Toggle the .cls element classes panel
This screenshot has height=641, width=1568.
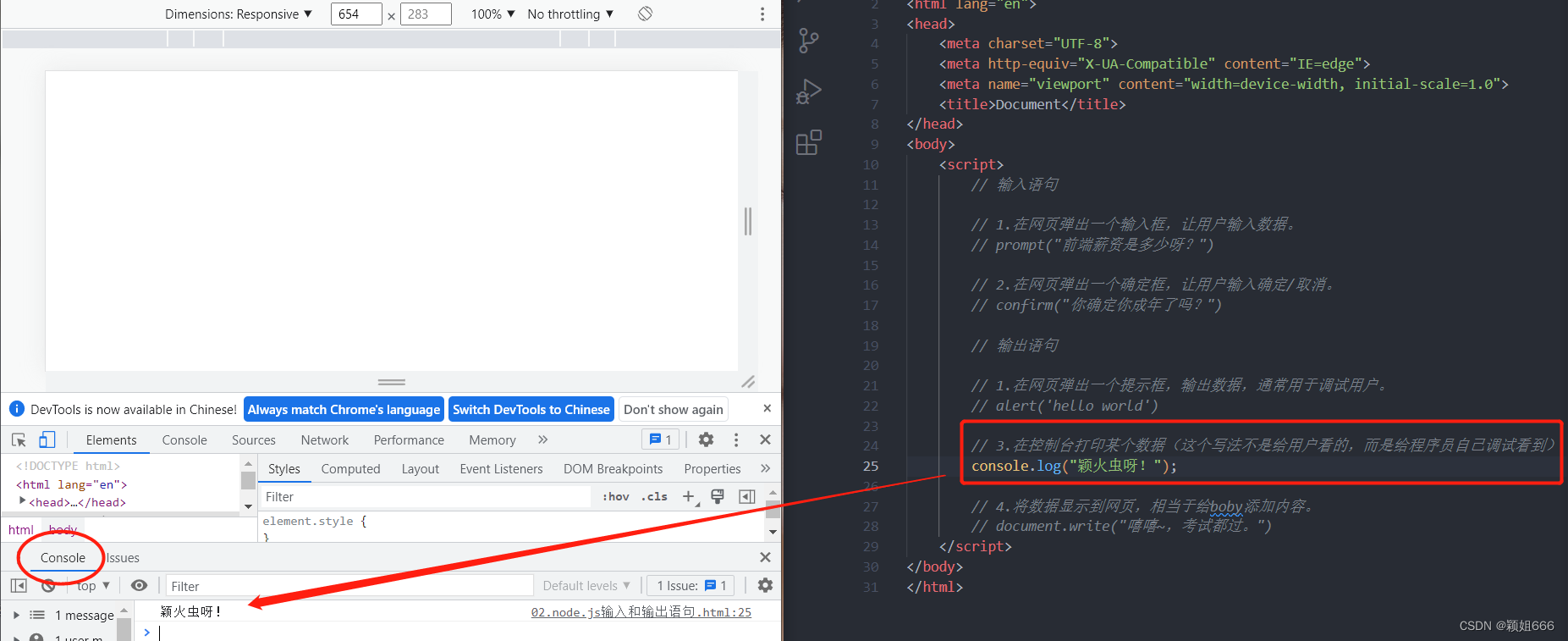(653, 496)
